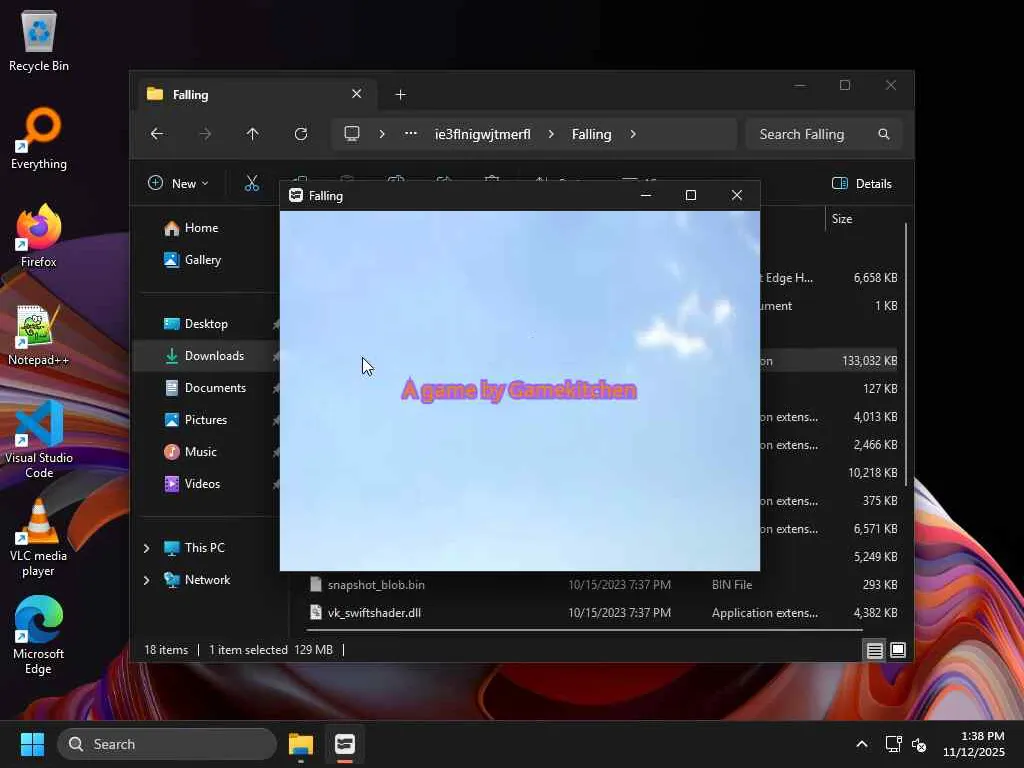Maximize the Falling game window
The width and height of the screenshot is (1024, 768).
point(690,195)
